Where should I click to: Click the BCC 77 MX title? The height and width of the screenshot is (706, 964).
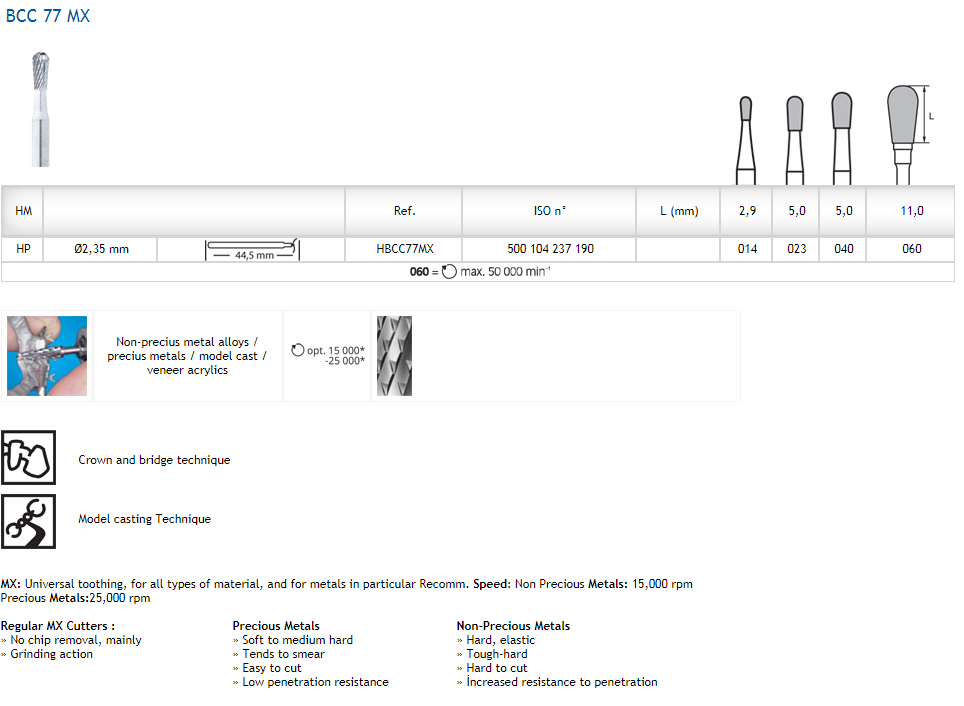tap(47, 16)
